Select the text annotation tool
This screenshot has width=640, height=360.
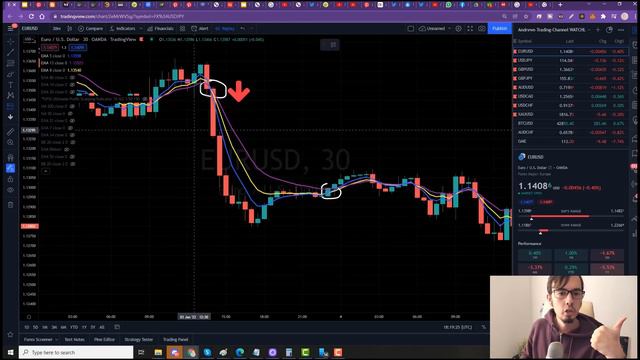[x=11, y=85]
